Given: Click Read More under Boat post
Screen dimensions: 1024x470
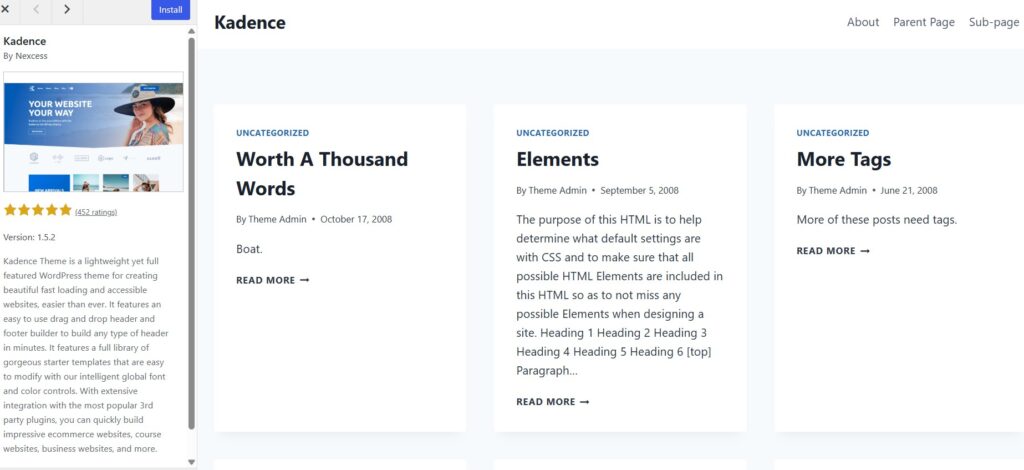Looking at the screenshot, I should click(x=272, y=280).
